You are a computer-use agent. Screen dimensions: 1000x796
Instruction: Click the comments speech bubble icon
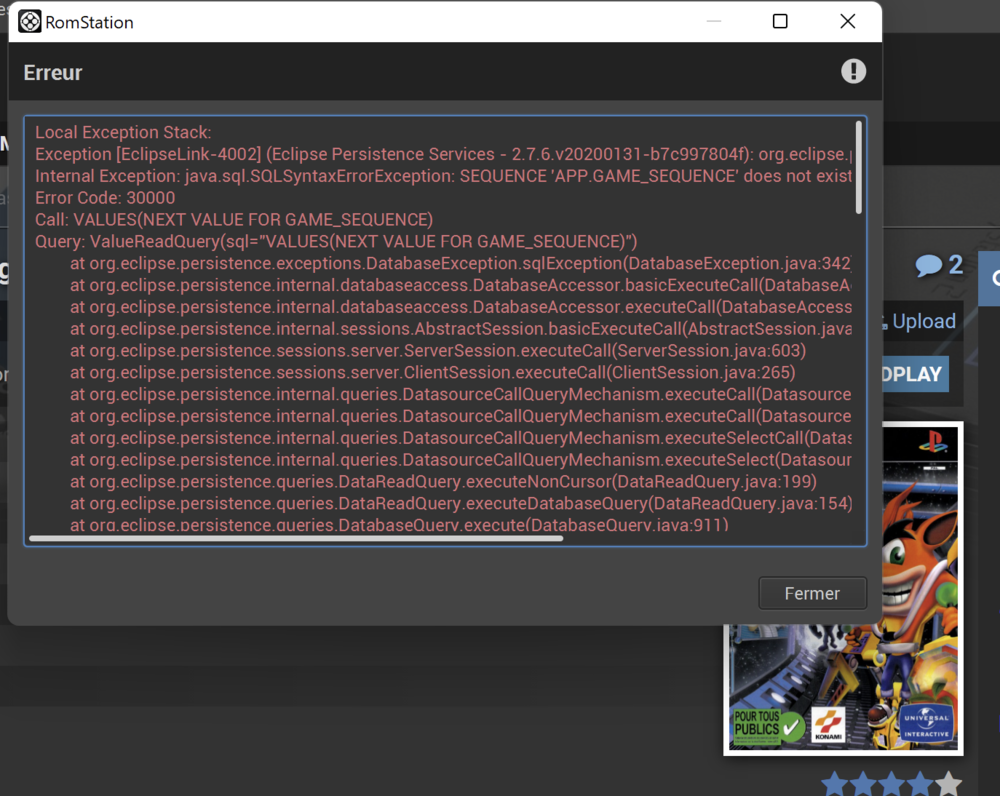point(928,265)
